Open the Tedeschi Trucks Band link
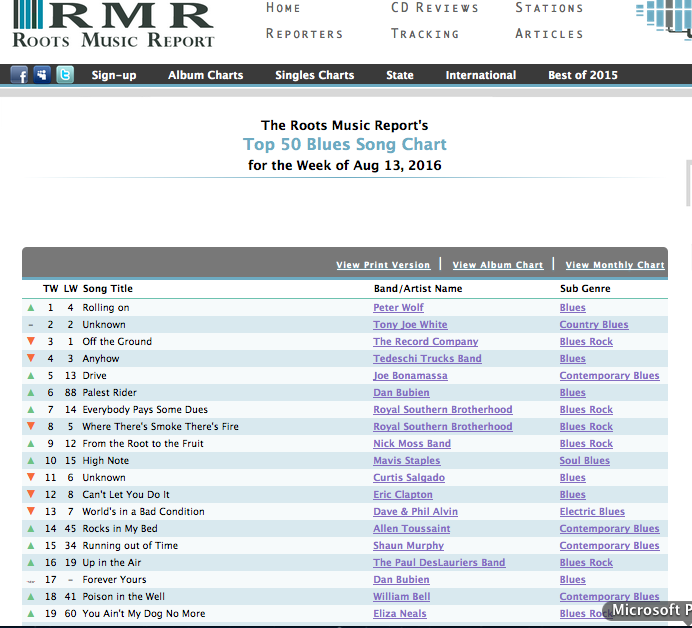692x628 pixels. 428,359
